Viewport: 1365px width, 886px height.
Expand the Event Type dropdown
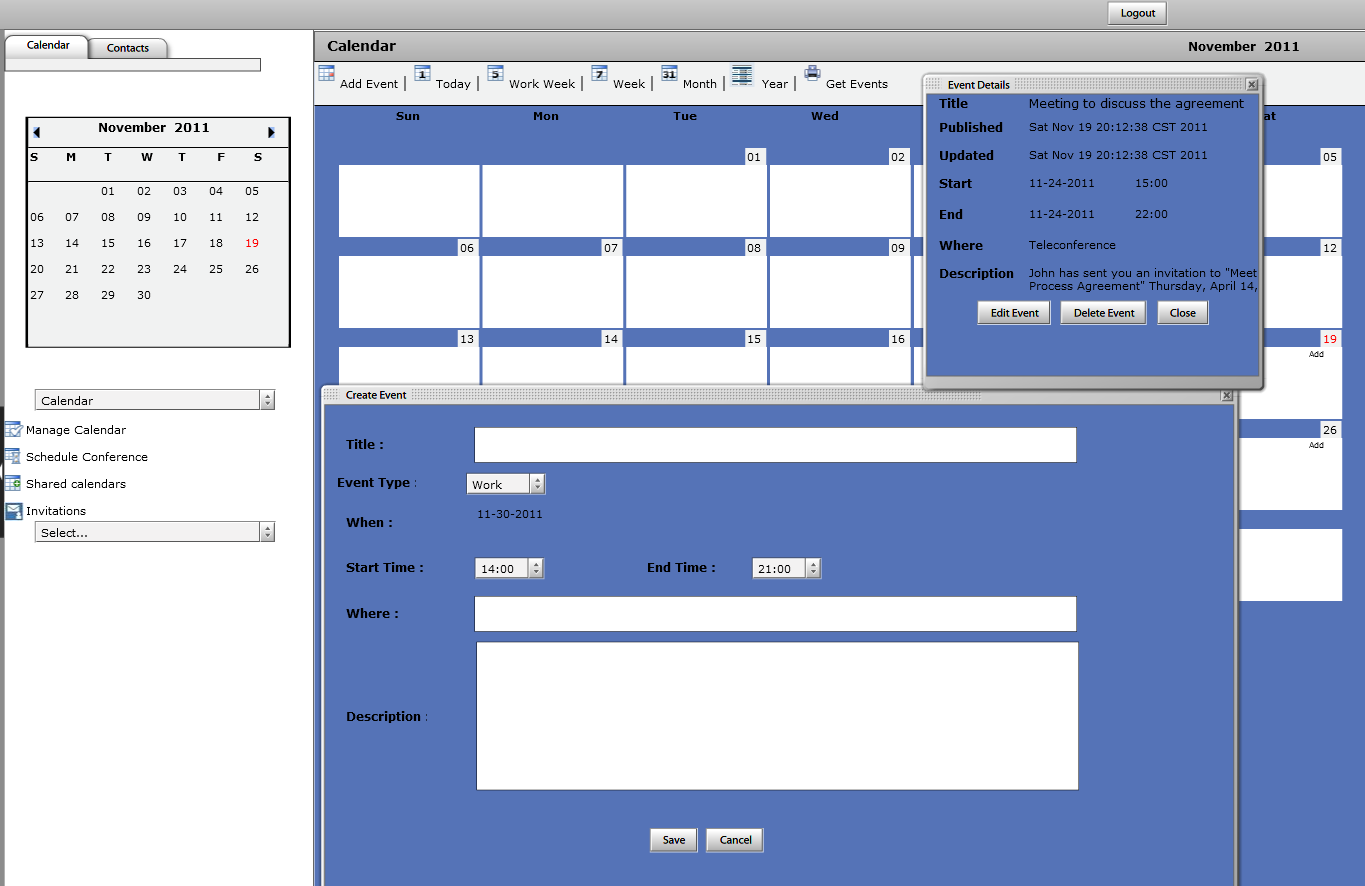(x=537, y=485)
